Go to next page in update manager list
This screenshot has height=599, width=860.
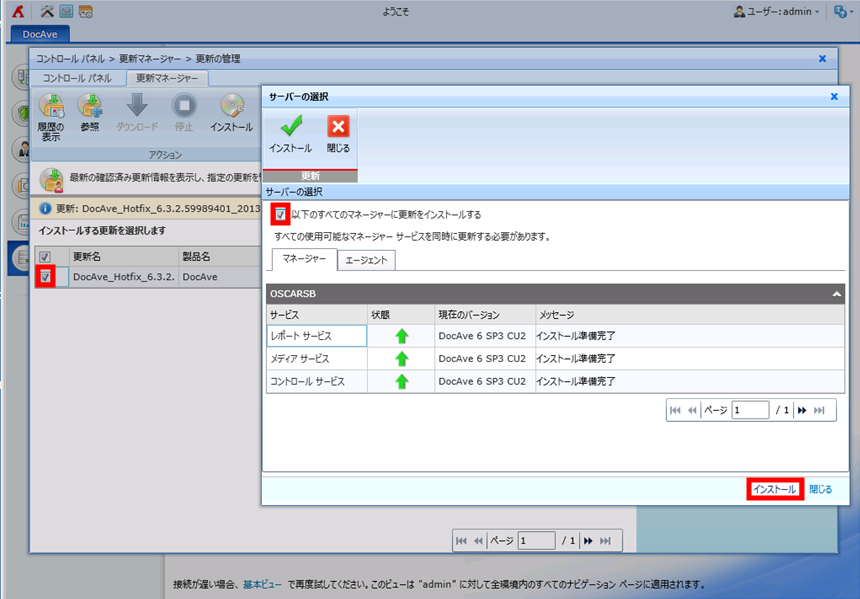(588, 541)
